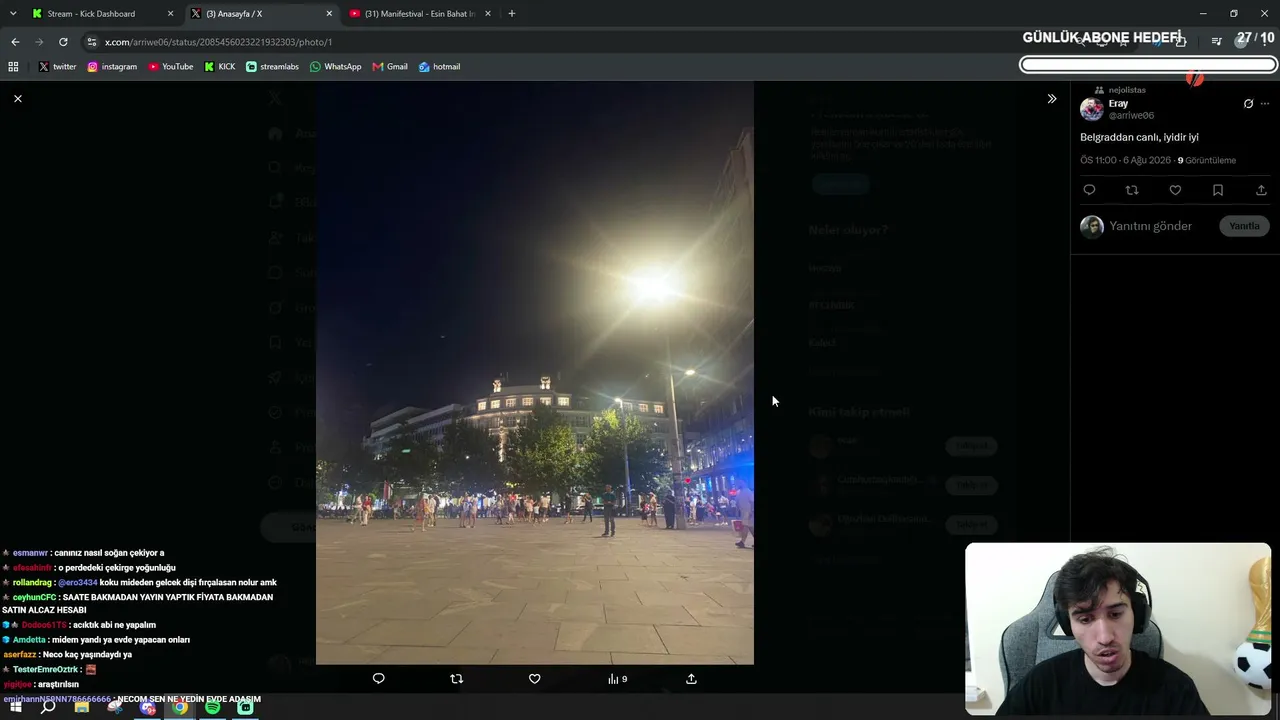1280x720 pixels.
Task: Like the photo using the bottom heart icon
Action: pos(534,679)
